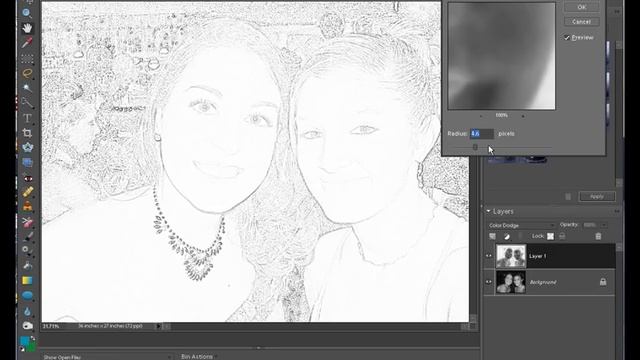Create a new adjustment layer
The width and height of the screenshot is (640, 360).
[507, 236]
